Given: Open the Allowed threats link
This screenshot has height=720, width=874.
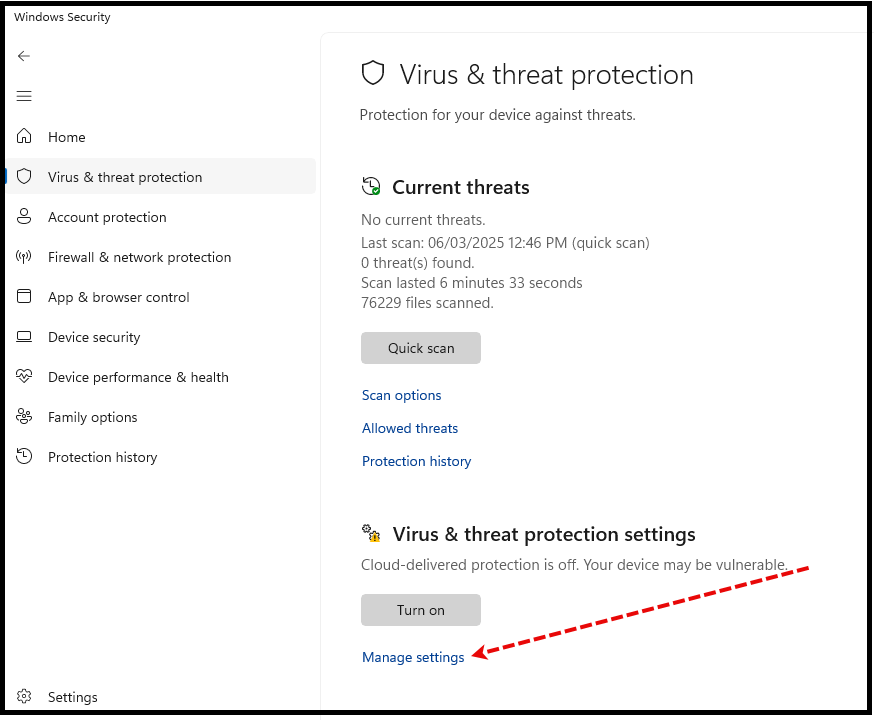Looking at the screenshot, I should (410, 428).
